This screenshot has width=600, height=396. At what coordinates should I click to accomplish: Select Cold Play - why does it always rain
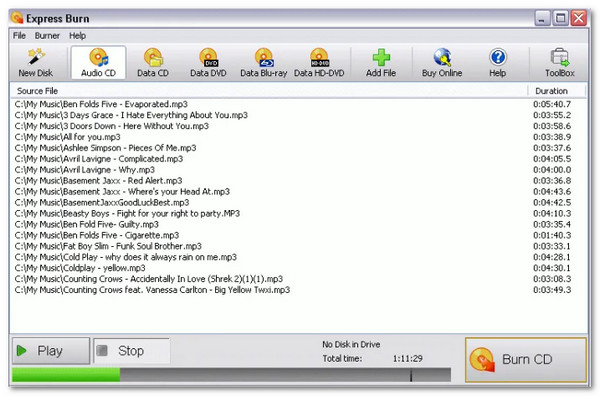[x=126, y=257]
